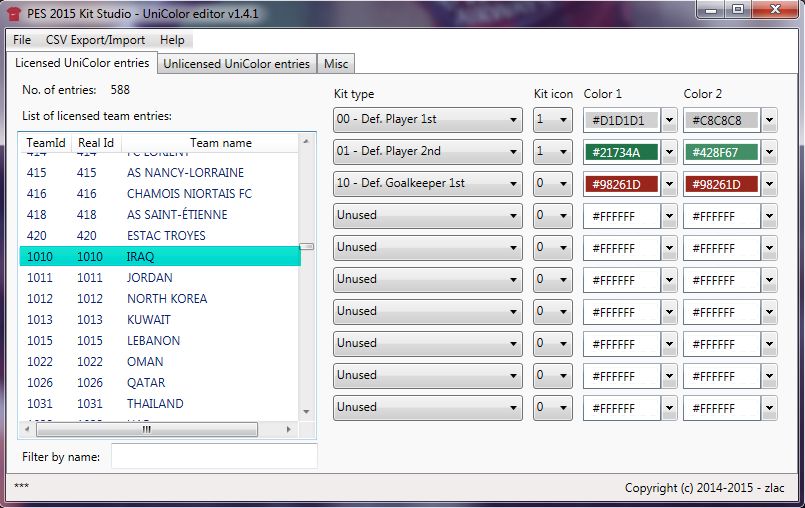Click the PES Kit Studio app icon in title bar
This screenshot has height=508, width=805.
coord(14,11)
